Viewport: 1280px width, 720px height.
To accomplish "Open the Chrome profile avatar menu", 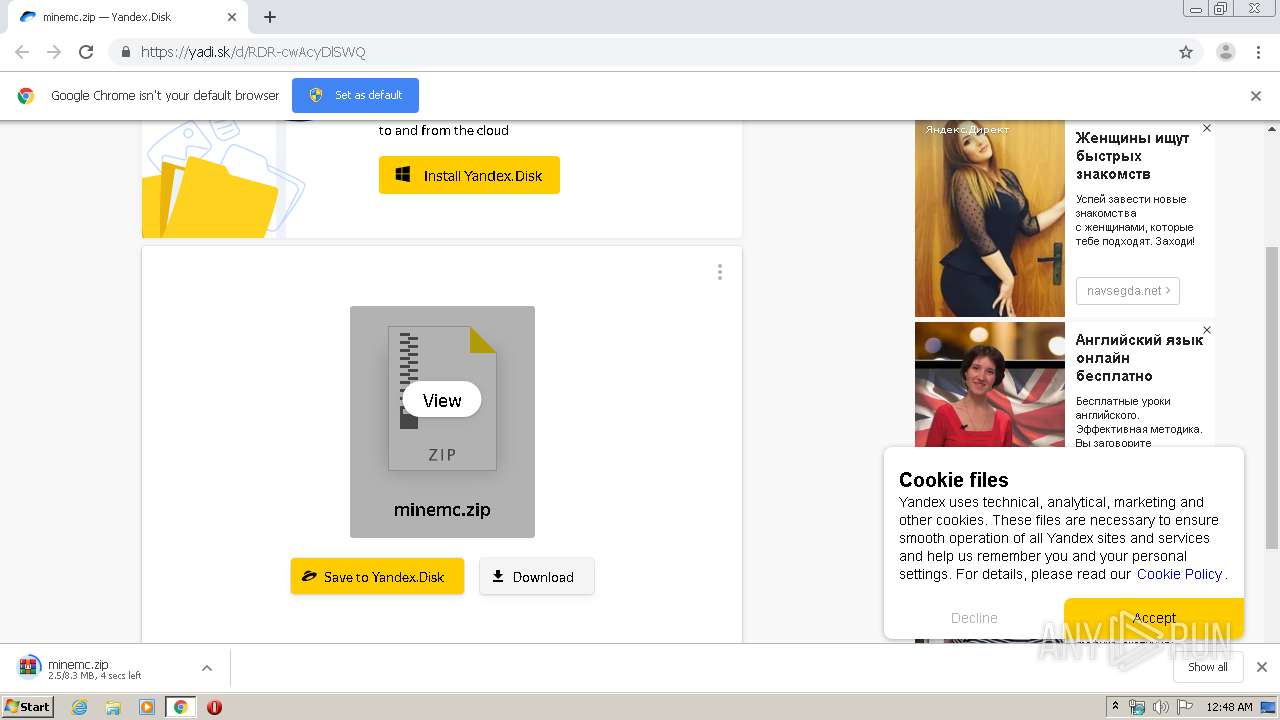I will (1226, 52).
